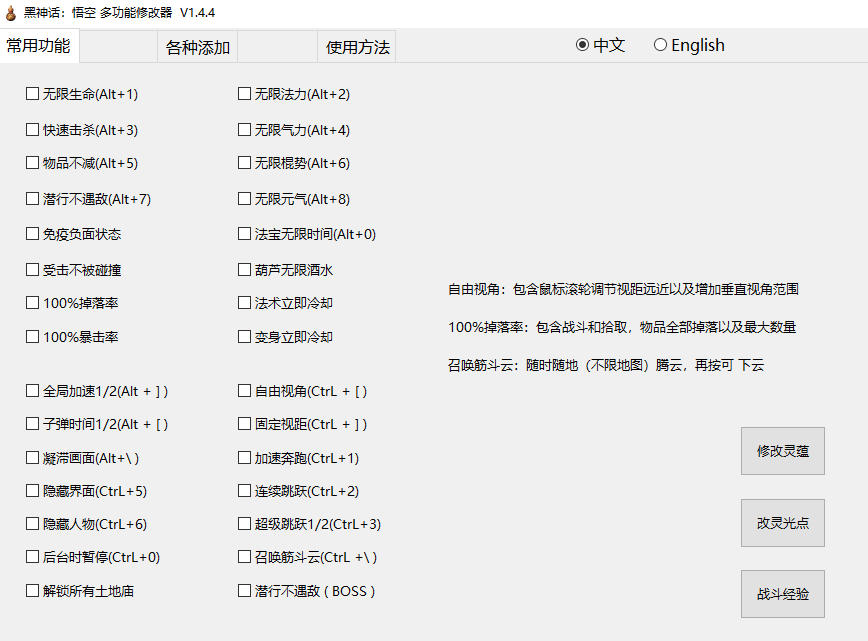The width and height of the screenshot is (868, 641).
Task: Switch to the 常用功能 tab
Action: point(39,46)
